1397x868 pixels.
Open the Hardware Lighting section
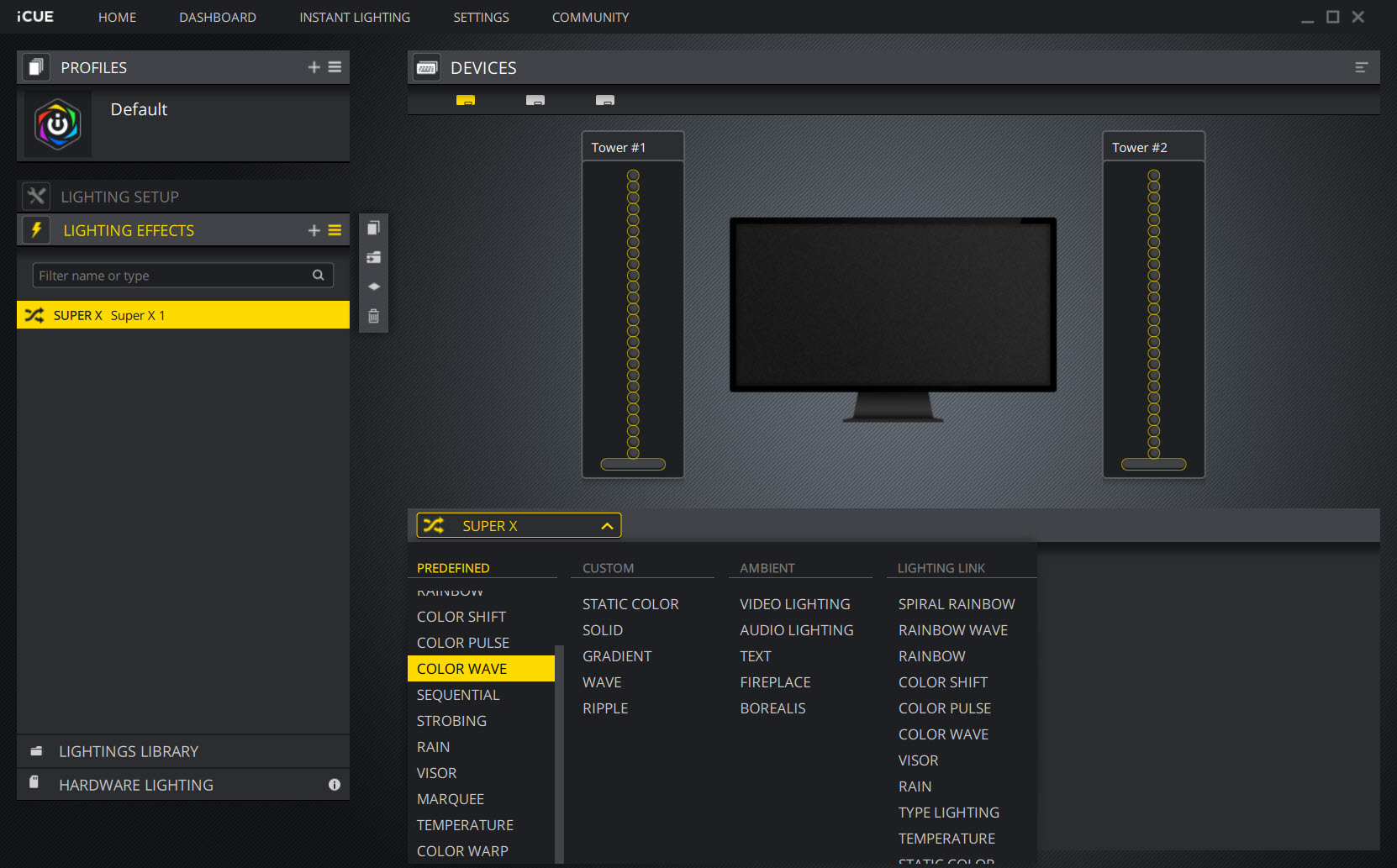(x=183, y=785)
